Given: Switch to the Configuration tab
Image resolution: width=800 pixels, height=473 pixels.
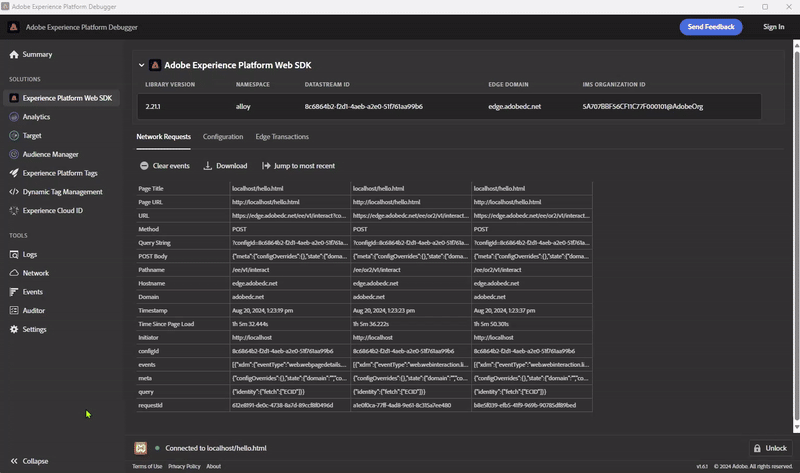Looking at the screenshot, I should [x=223, y=137].
